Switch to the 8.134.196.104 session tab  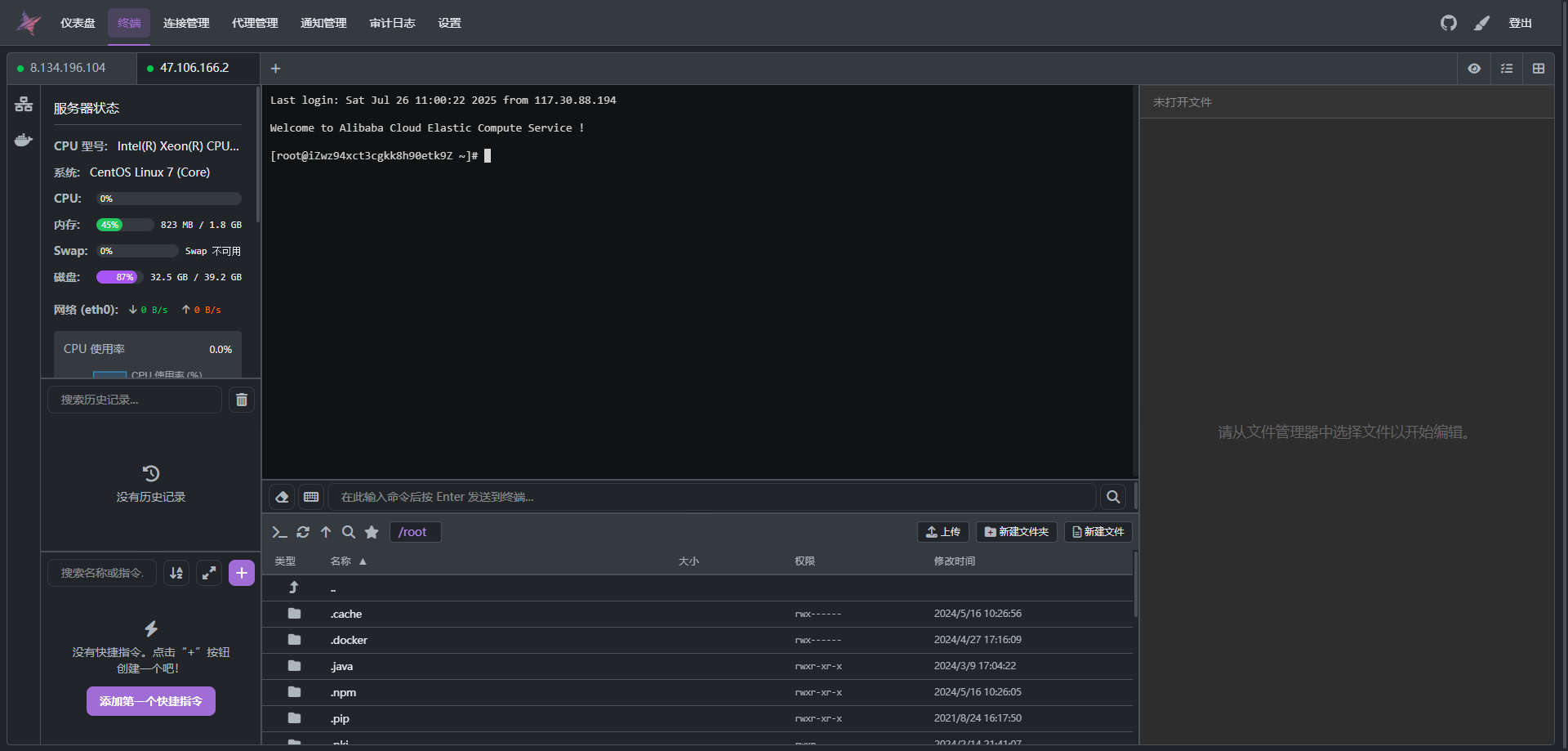[68, 68]
